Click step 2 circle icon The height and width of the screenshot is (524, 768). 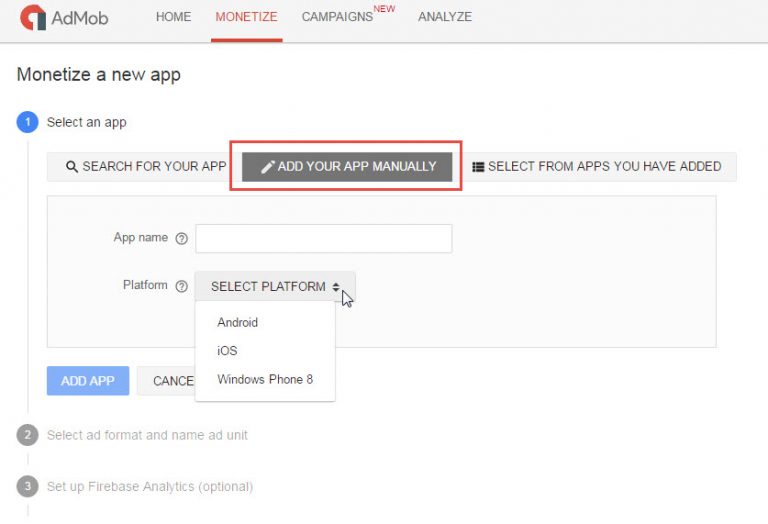[x=27, y=435]
